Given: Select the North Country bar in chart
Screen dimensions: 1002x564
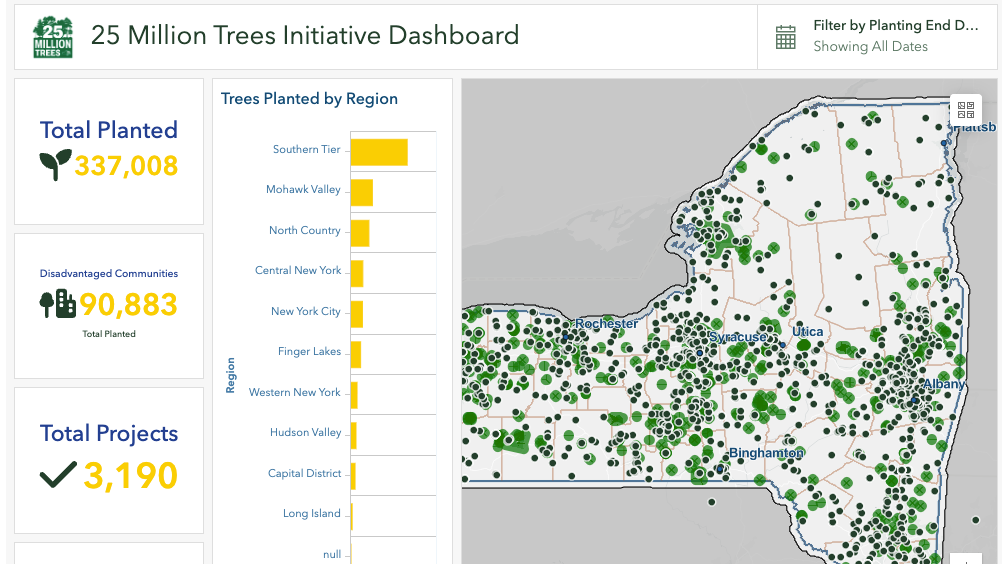Looking at the screenshot, I should pyautogui.click(x=360, y=232).
